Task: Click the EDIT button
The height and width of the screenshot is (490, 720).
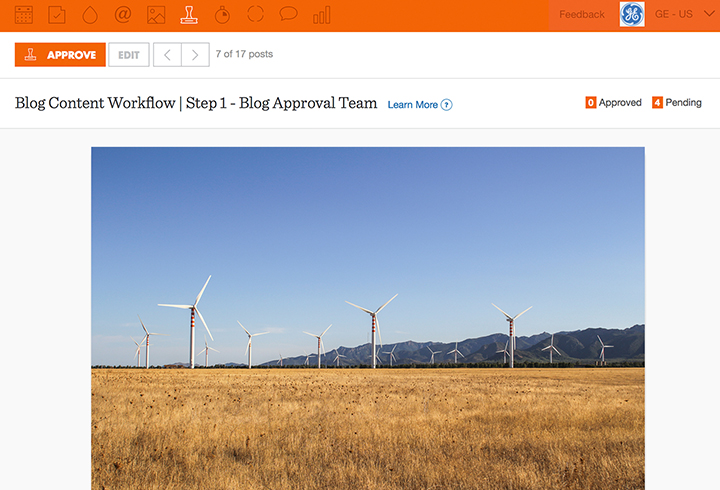Action: click(x=129, y=55)
